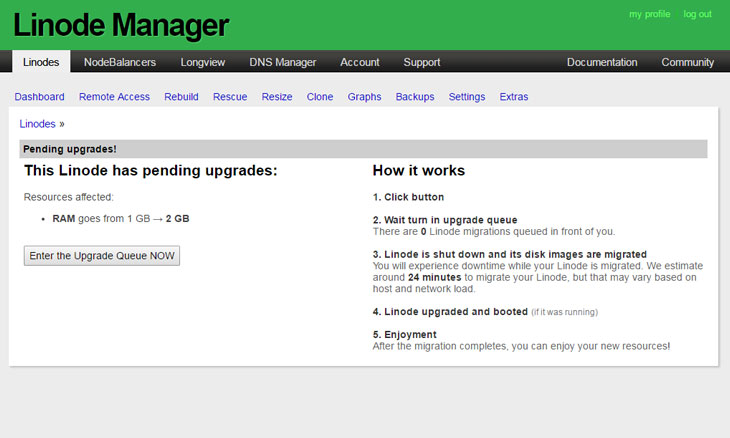Click the '5. Enjoyment' step heading
Image resolution: width=730 pixels, height=438 pixels.
point(405,335)
